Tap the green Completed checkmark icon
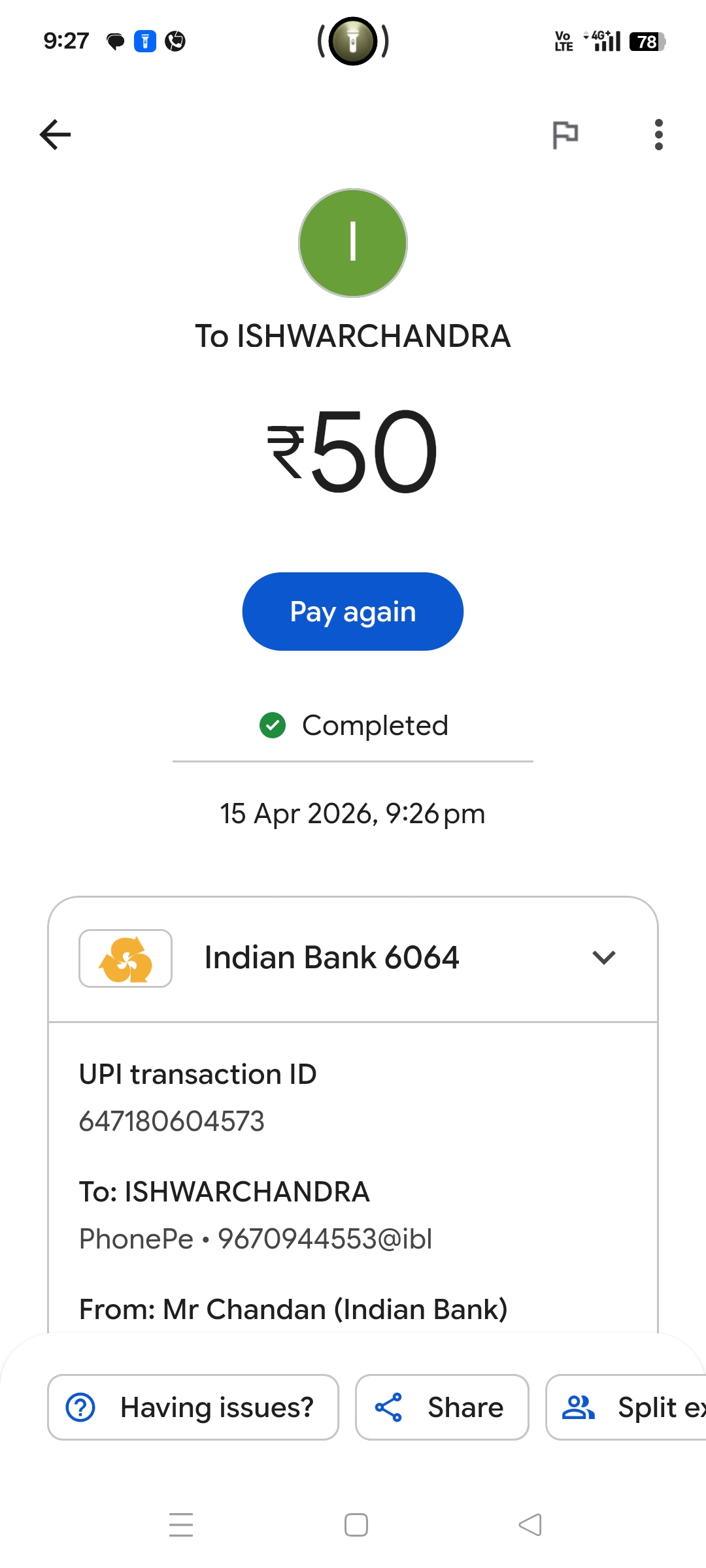Image resolution: width=706 pixels, height=1568 pixels. pyautogui.click(x=273, y=725)
